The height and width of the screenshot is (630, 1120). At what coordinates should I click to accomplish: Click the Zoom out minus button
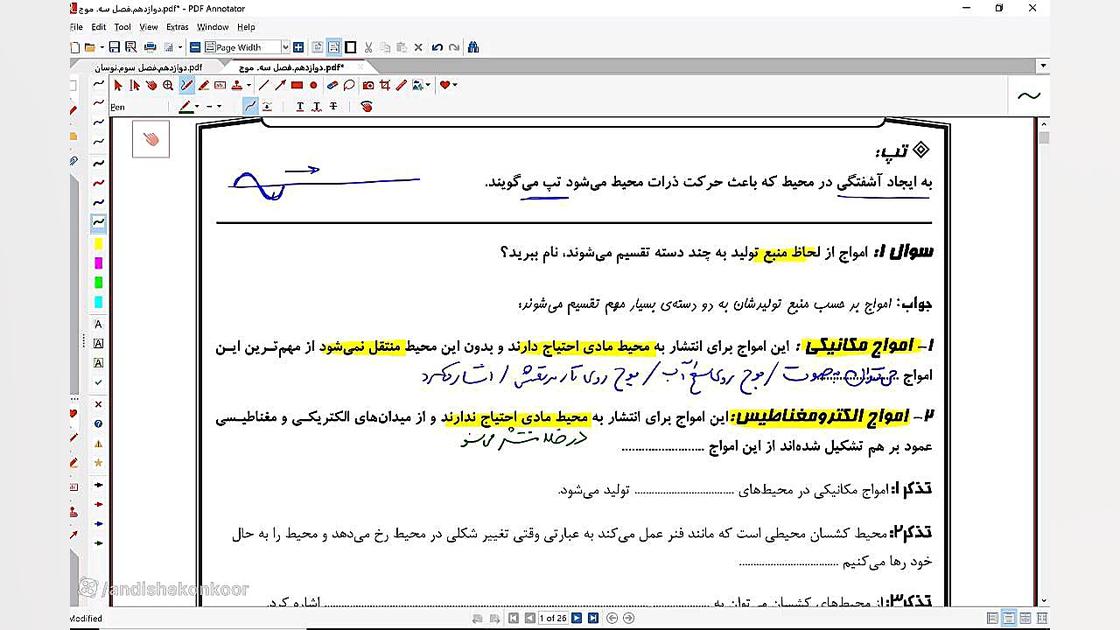[195, 47]
